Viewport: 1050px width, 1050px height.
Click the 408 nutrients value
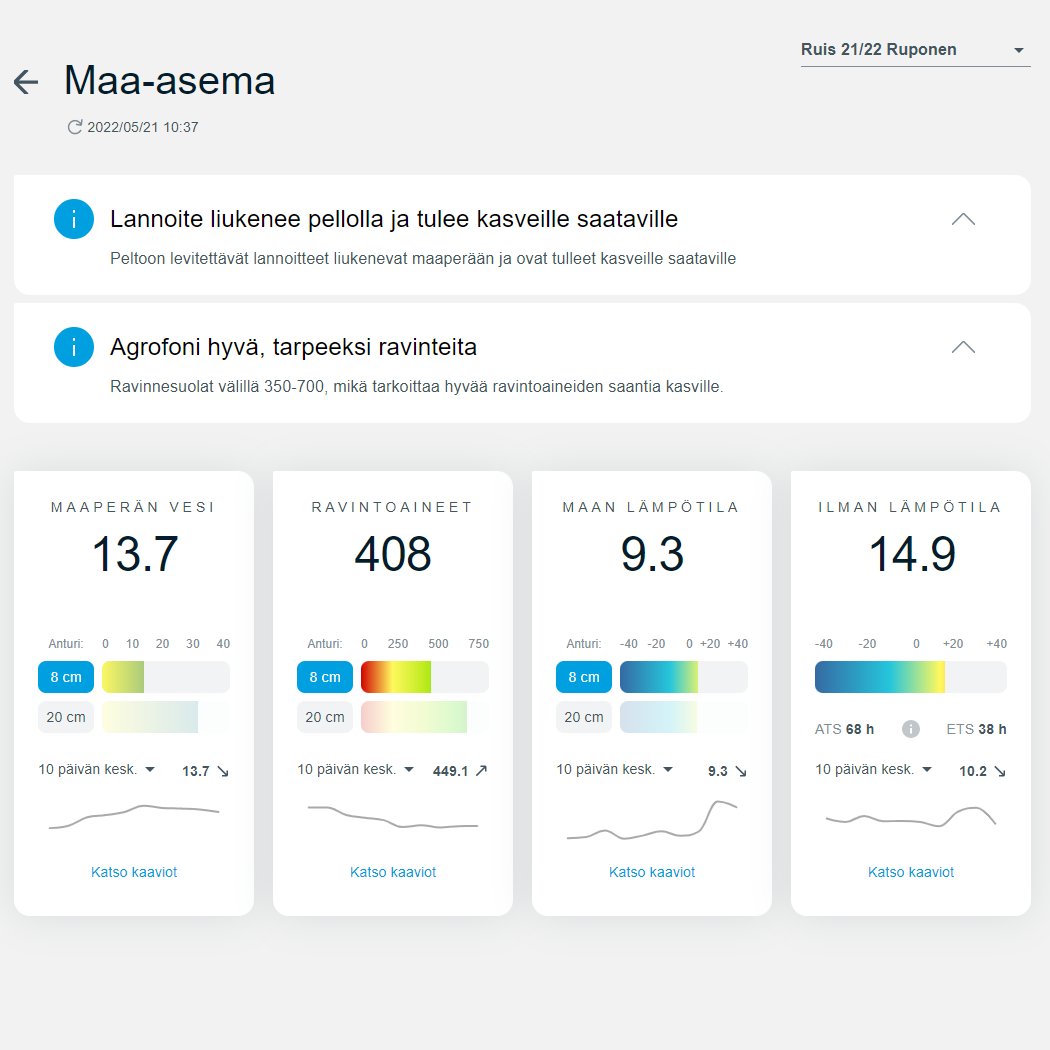[393, 554]
